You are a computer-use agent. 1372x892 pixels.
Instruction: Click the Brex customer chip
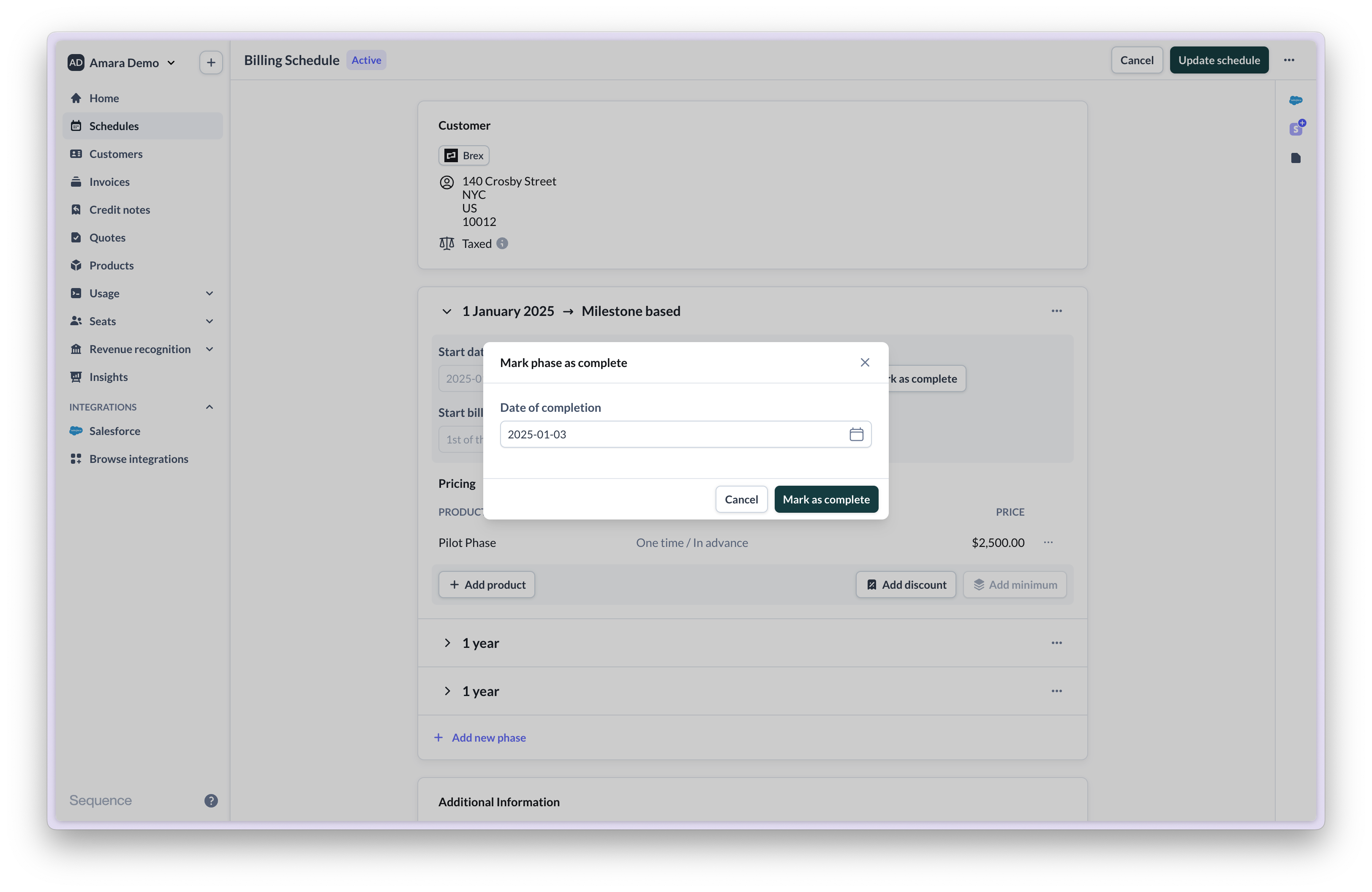463,155
